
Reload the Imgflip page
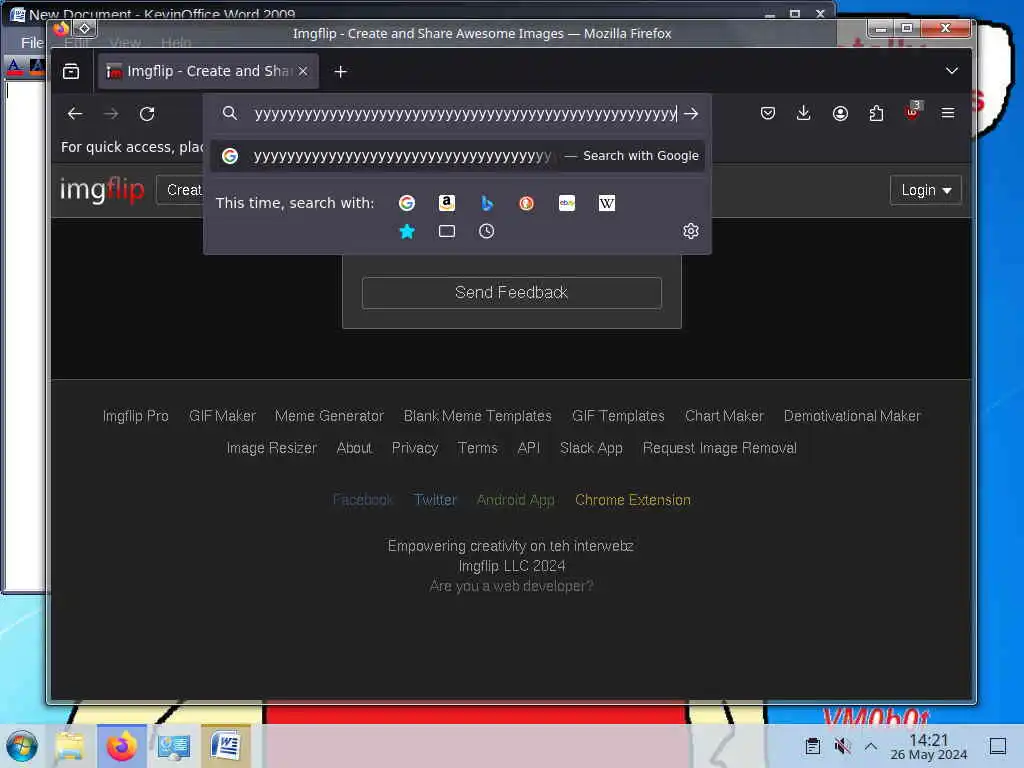(x=147, y=114)
